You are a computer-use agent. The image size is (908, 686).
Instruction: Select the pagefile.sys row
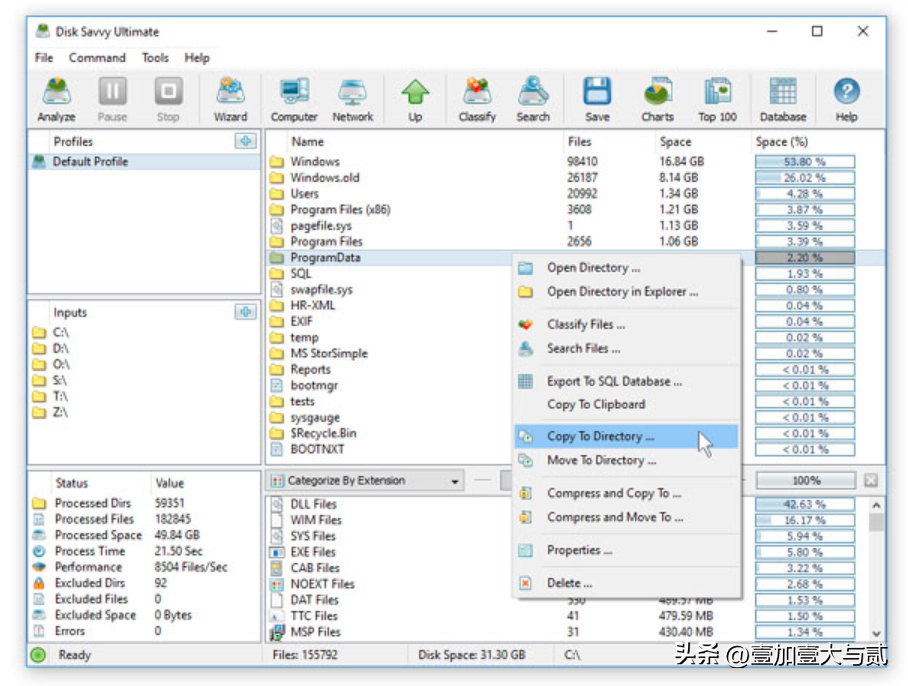coord(576,225)
